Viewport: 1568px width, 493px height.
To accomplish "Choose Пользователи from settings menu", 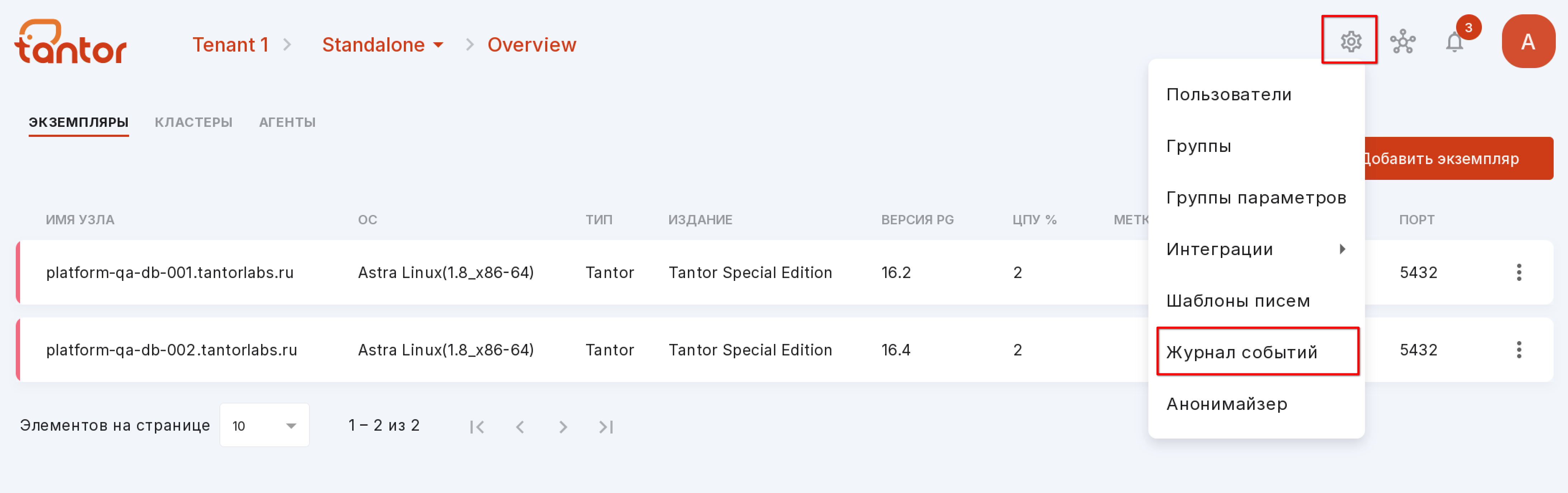I will [1256, 95].
